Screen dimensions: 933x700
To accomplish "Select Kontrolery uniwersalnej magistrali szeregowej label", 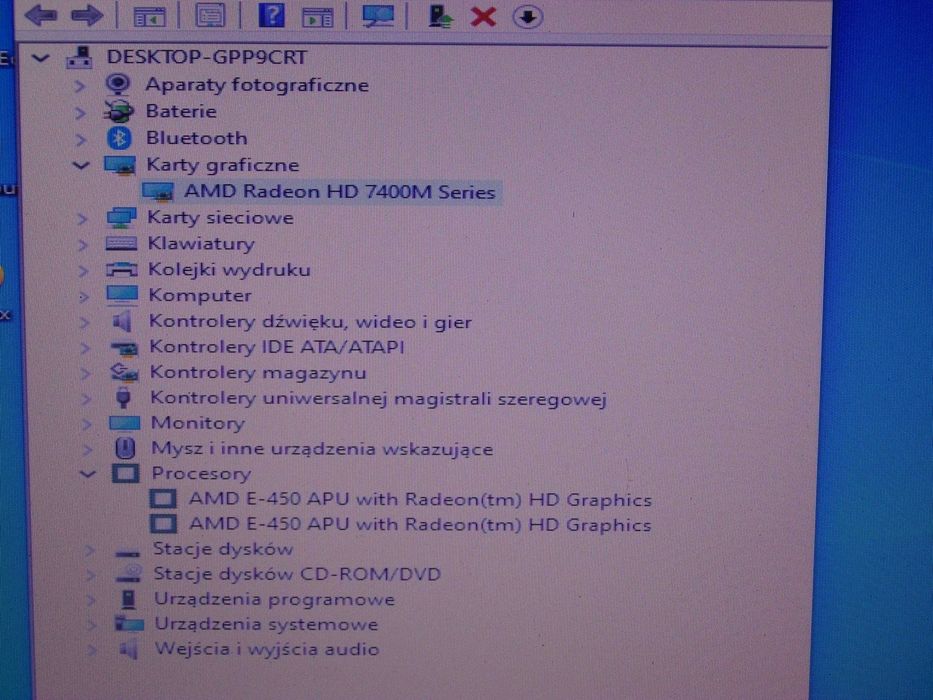I will (378, 398).
